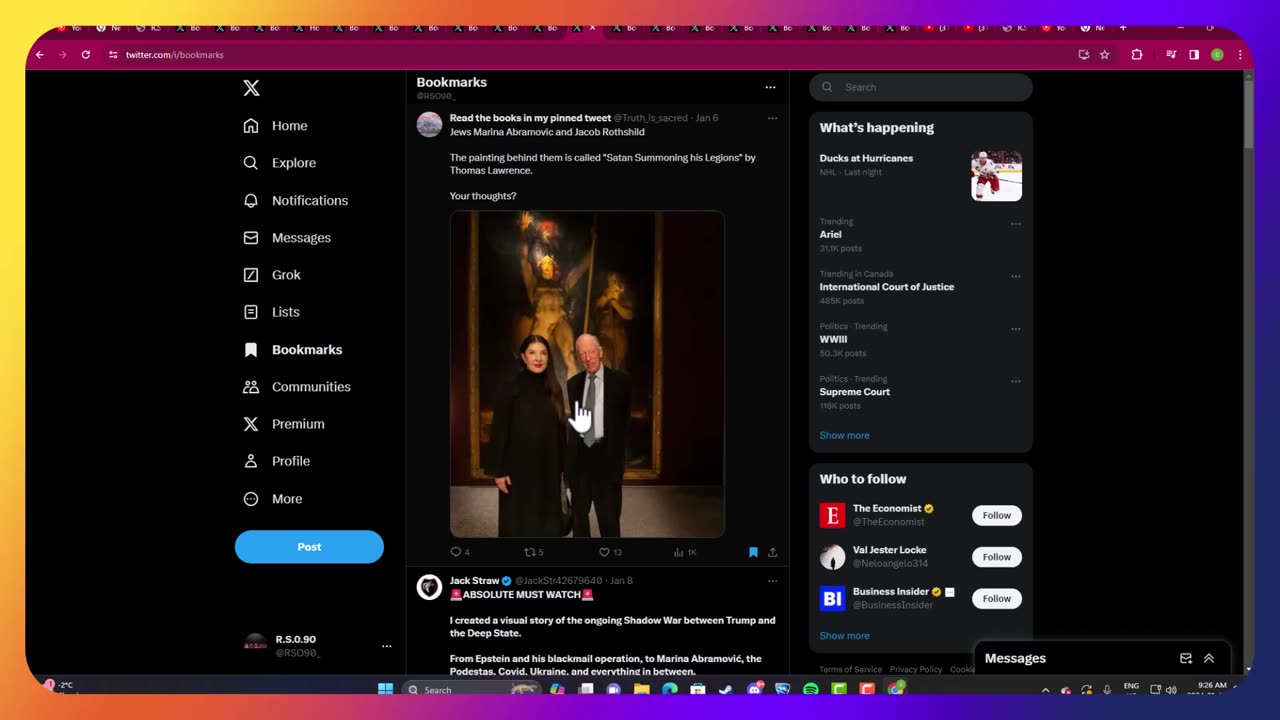The image size is (1280, 720).
Task: Open Notifications page
Action: pyautogui.click(x=295, y=200)
